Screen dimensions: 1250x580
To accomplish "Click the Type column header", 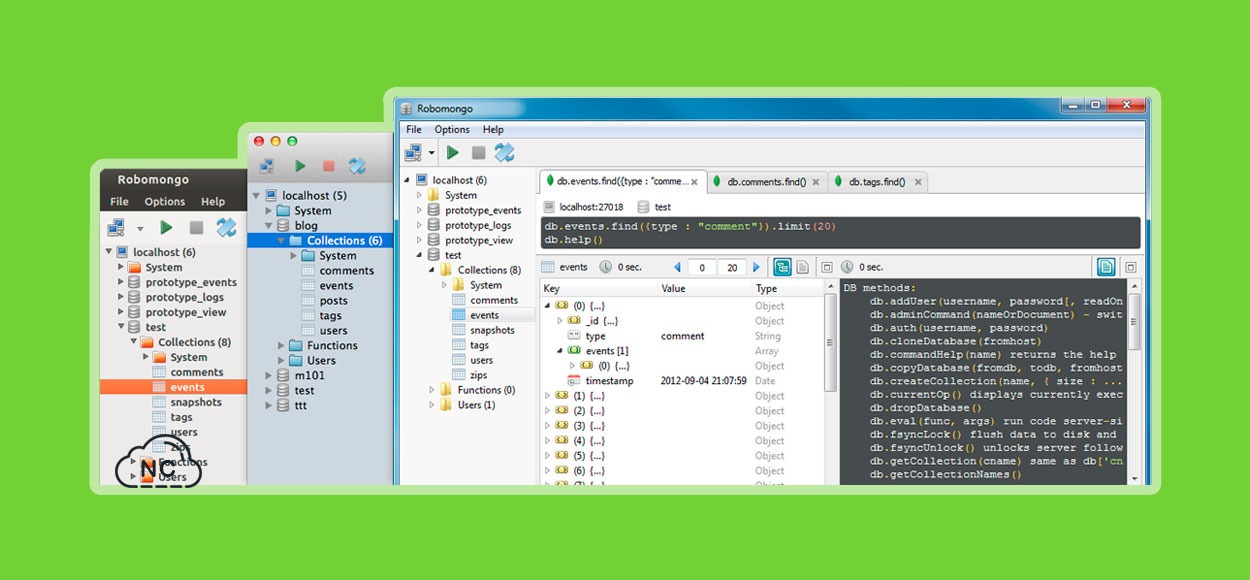I will tap(787, 288).
